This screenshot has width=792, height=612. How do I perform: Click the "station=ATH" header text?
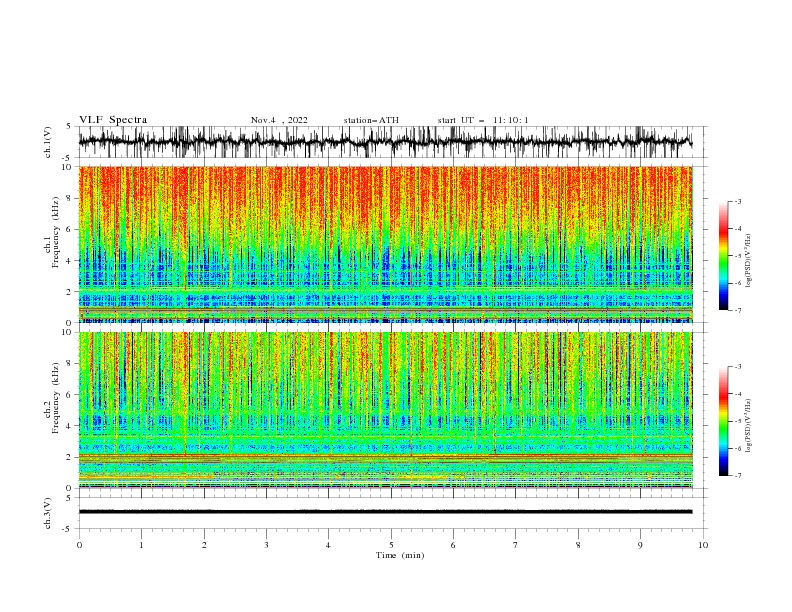click(371, 120)
